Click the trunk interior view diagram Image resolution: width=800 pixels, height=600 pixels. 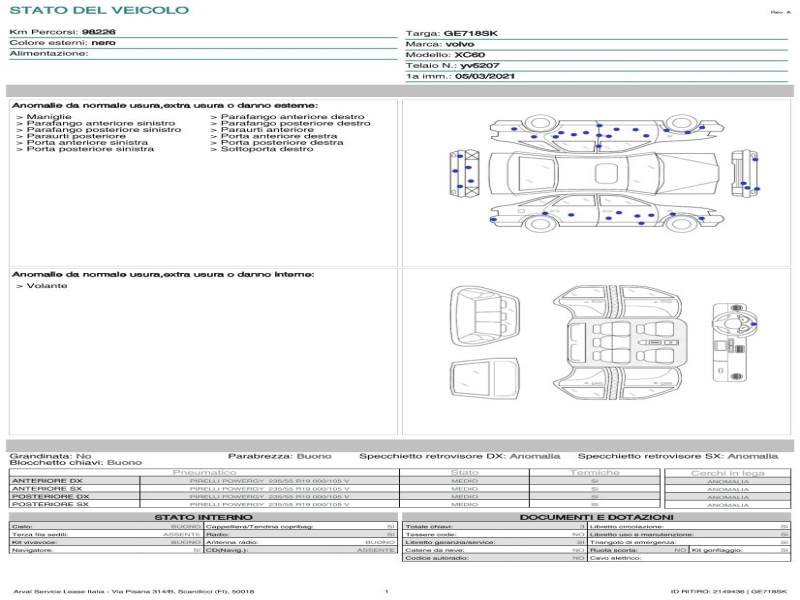pyautogui.click(x=484, y=318)
